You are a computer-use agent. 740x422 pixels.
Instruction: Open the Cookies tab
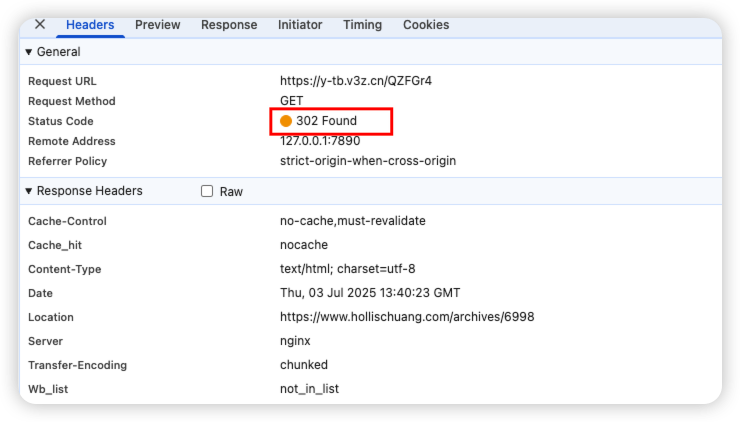point(426,25)
